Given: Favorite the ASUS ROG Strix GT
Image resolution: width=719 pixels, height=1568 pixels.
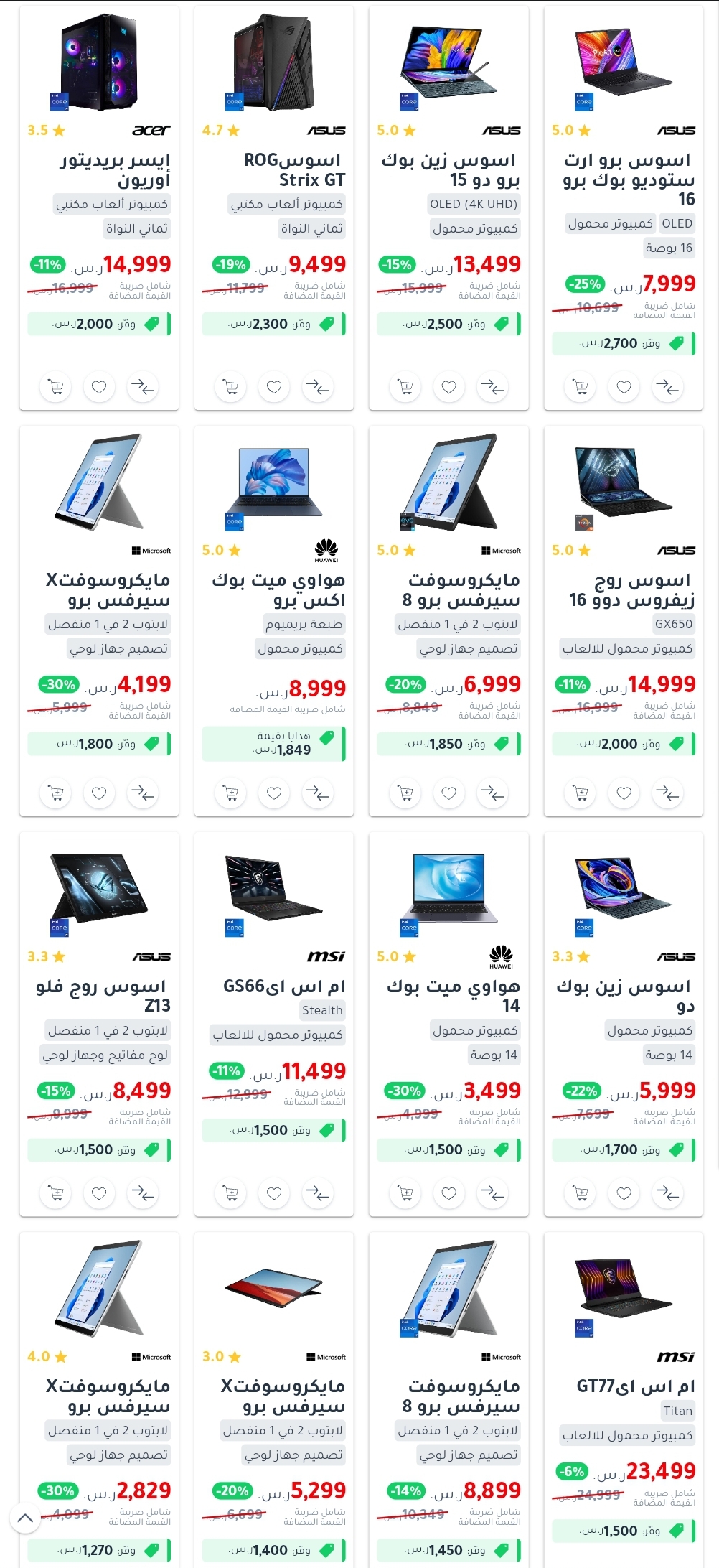Looking at the screenshot, I should pyautogui.click(x=274, y=388).
